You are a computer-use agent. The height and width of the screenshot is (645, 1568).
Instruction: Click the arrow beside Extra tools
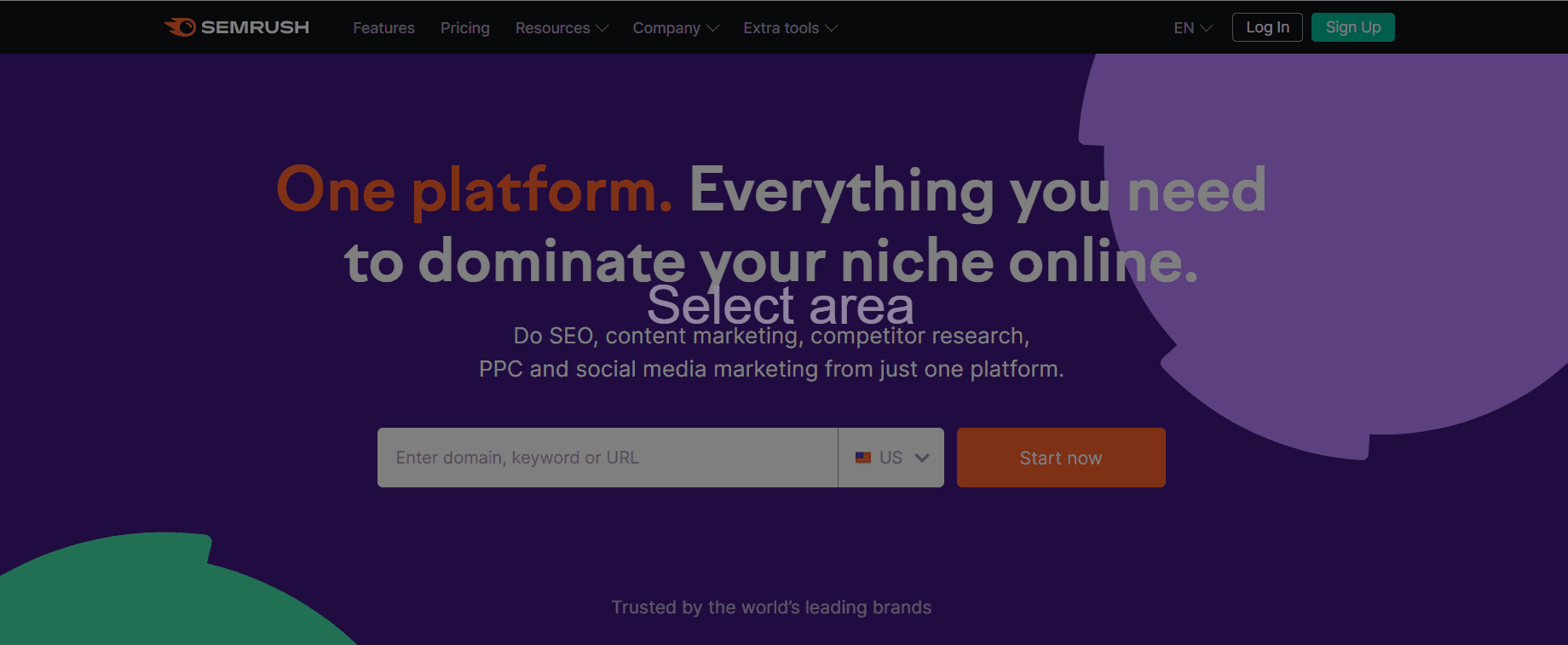click(x=832, y=28)
